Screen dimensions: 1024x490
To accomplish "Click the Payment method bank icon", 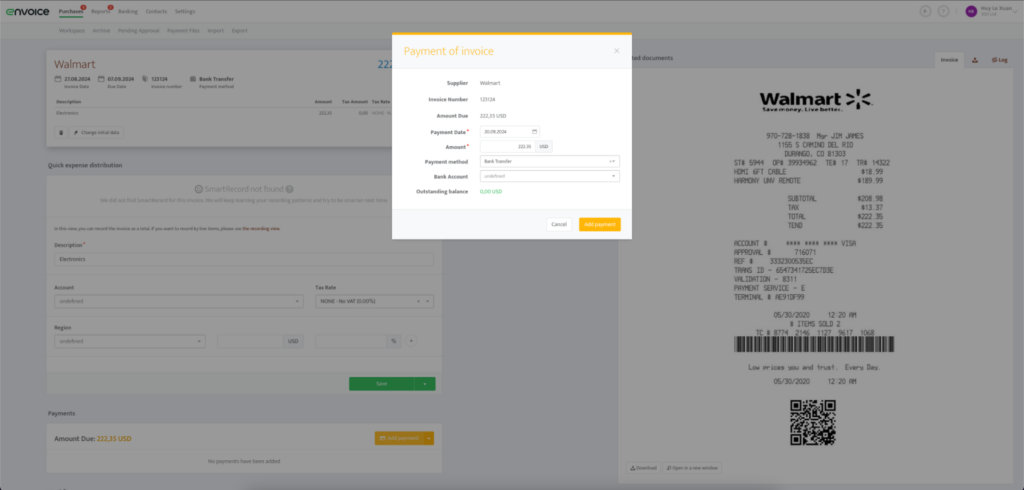I will tap(193, 79).
